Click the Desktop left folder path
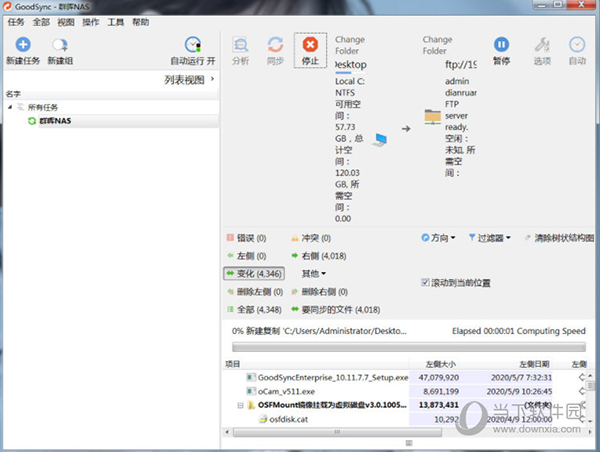 (351, 65)
